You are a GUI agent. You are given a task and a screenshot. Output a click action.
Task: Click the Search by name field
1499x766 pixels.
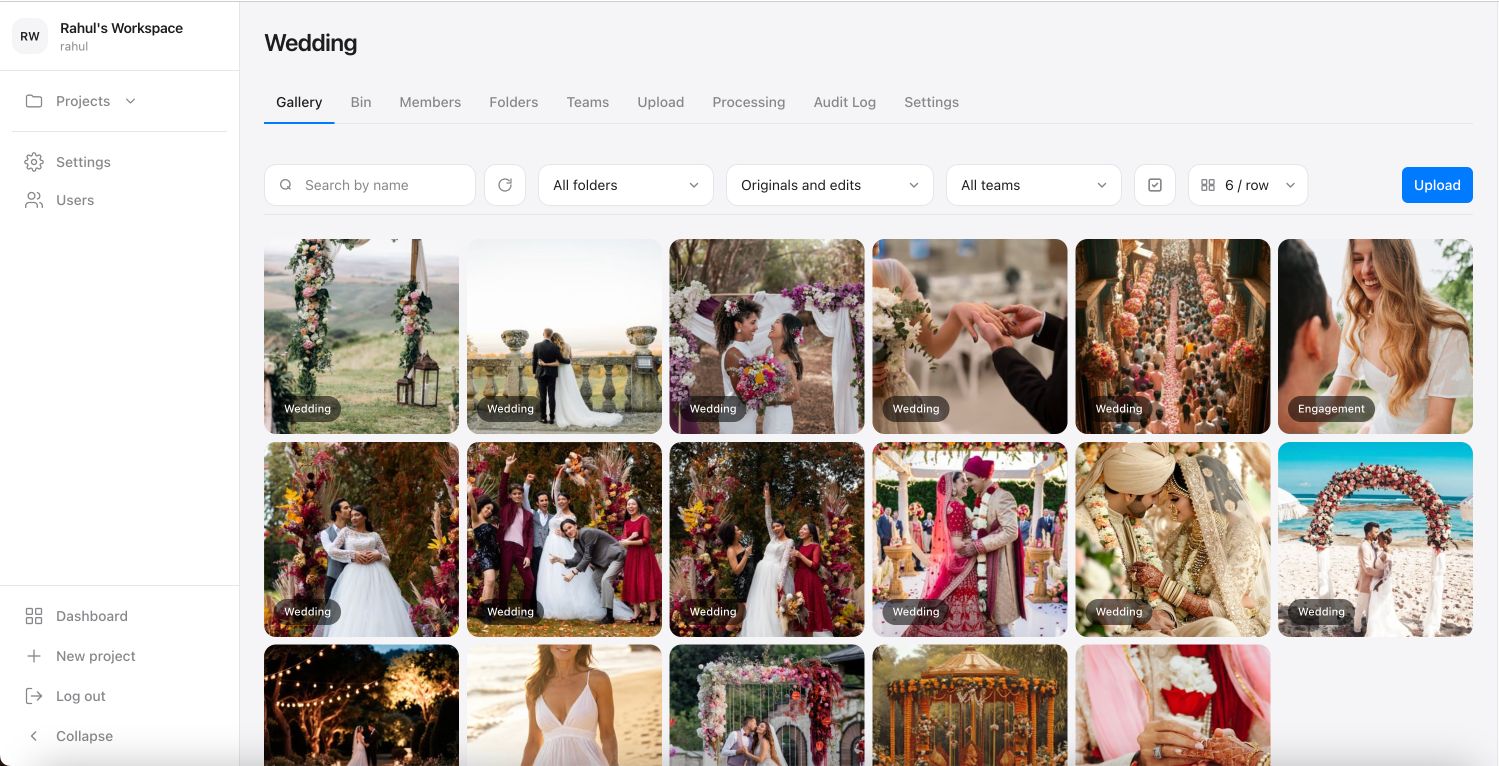point(370,185)
